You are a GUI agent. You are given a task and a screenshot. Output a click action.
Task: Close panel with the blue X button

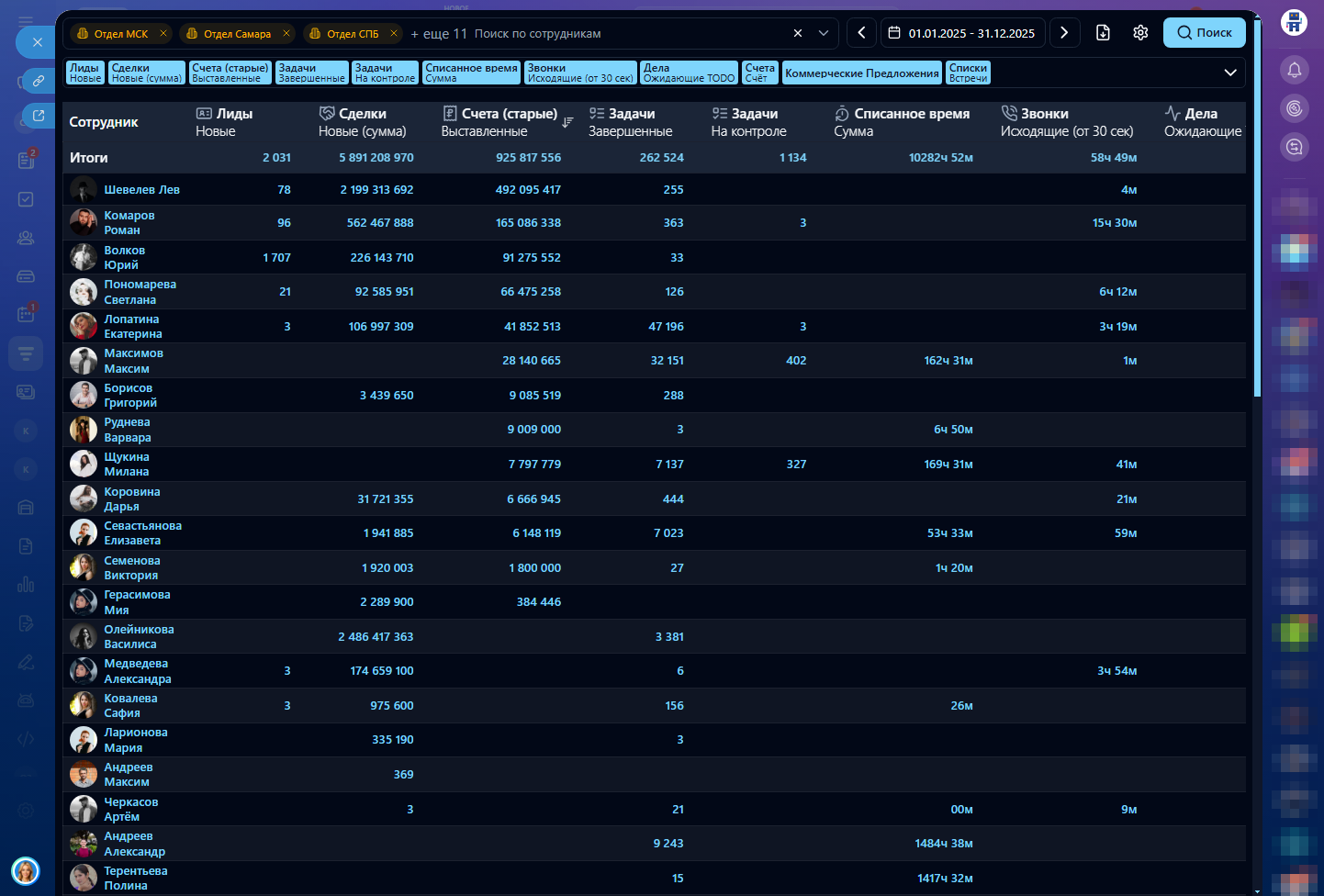tap(37, 42)
